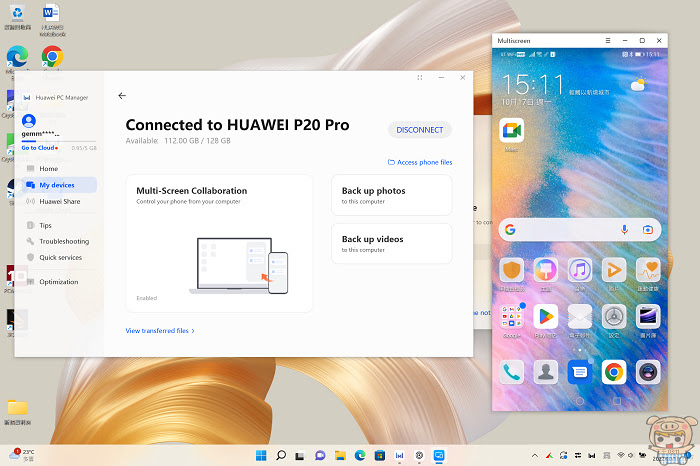Open the orange Video player app

(x=614, y=270)
